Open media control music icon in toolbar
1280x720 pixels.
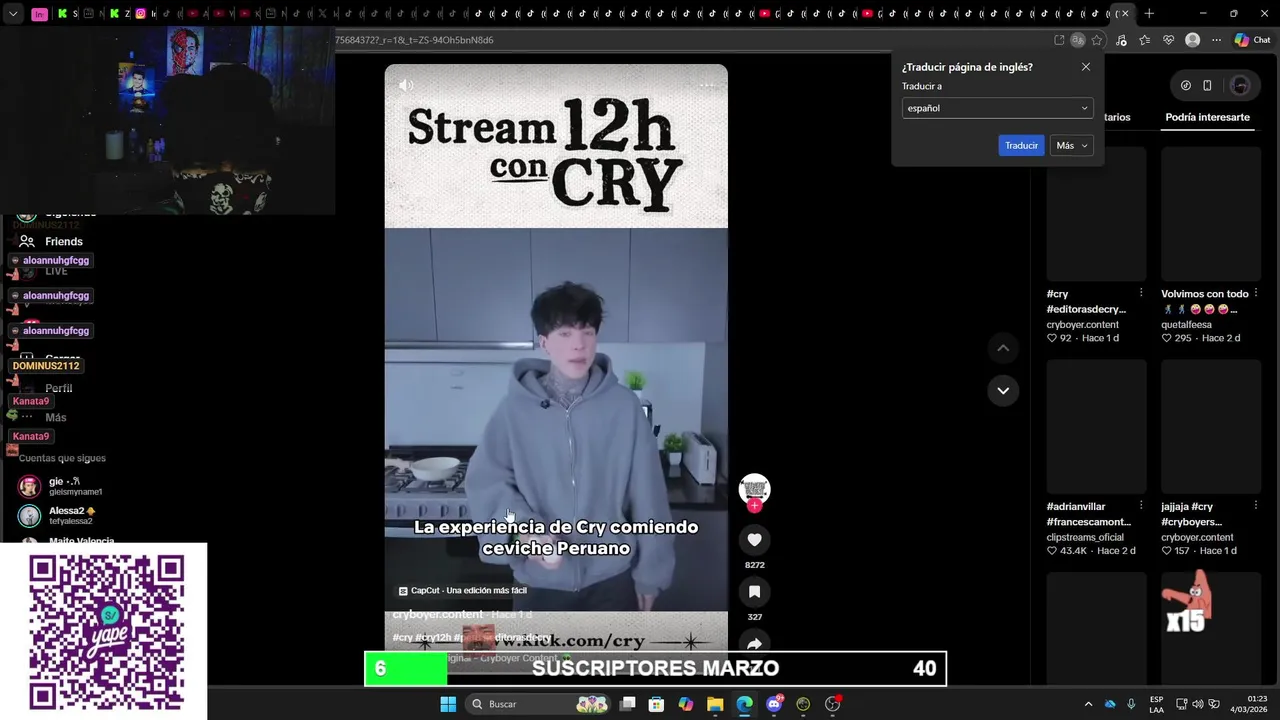[x=1121, y=40]
